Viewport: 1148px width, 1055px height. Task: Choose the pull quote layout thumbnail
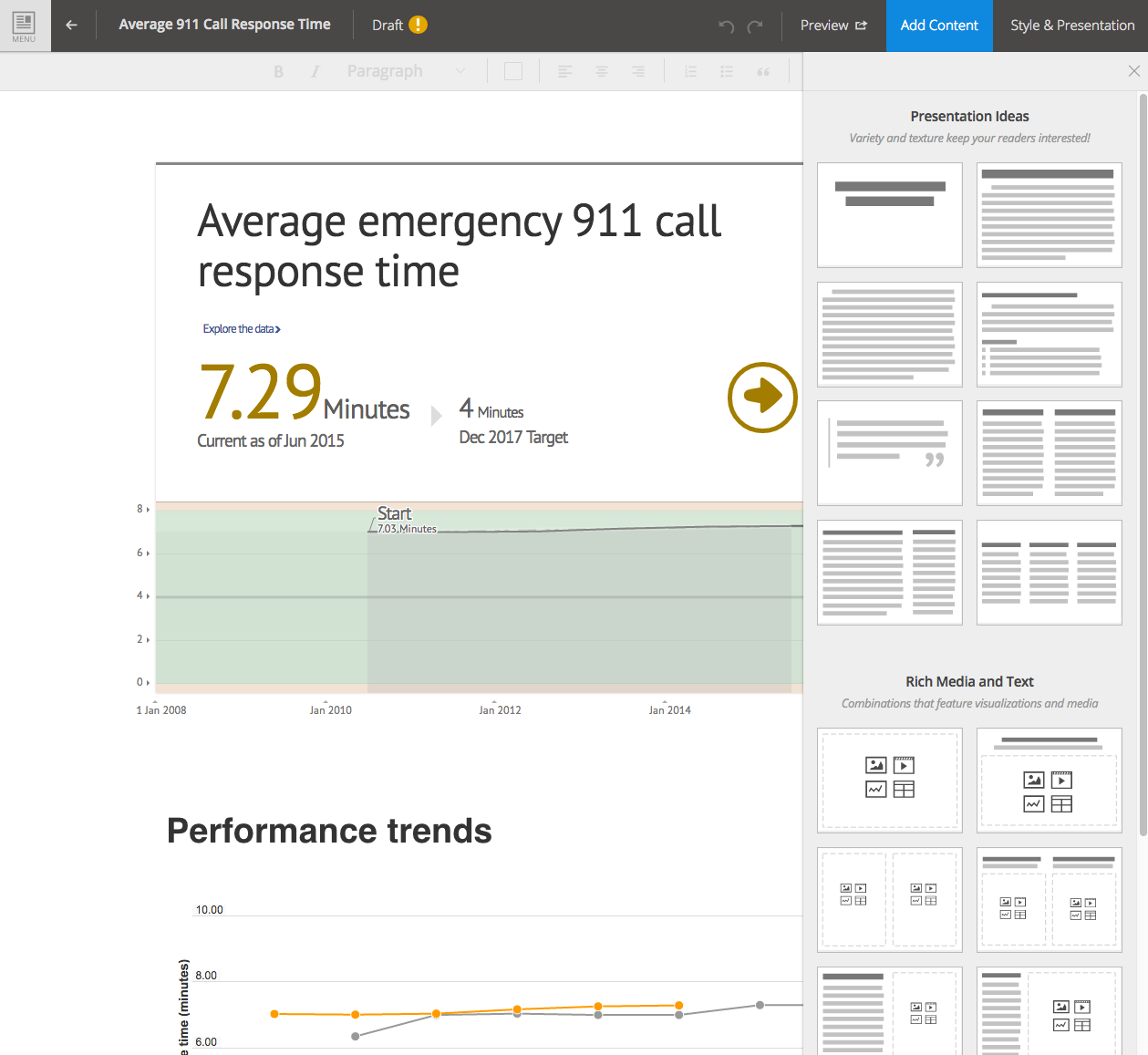pos(890,453)
